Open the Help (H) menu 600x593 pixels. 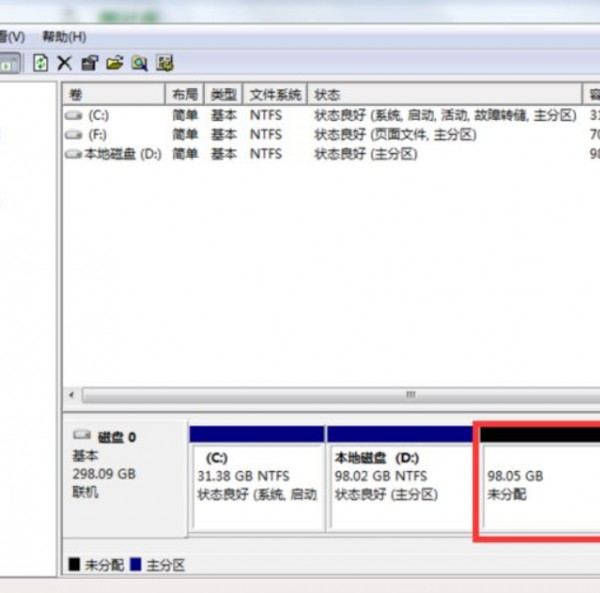pos(63,37)
